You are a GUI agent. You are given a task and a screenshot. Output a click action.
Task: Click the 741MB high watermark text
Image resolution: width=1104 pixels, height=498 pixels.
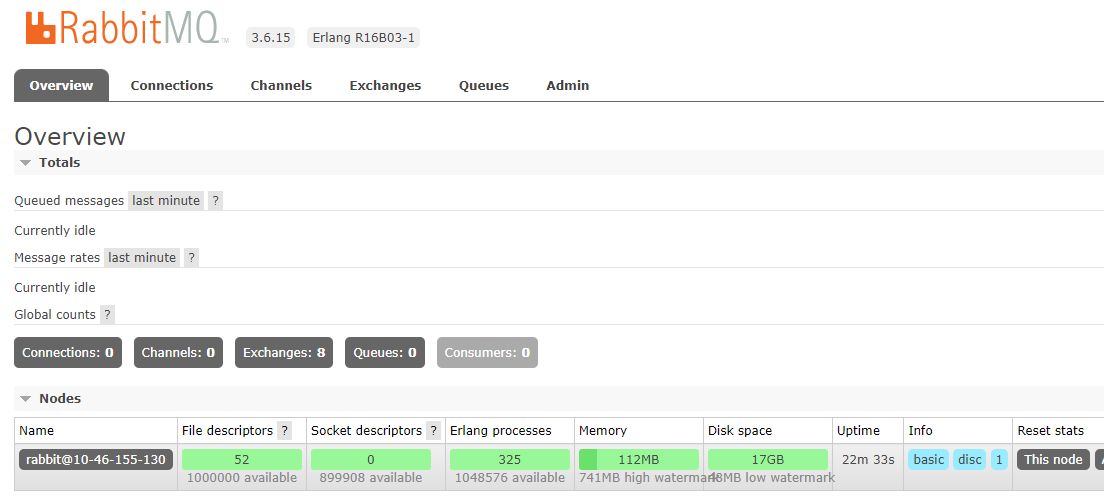(647, 478)
